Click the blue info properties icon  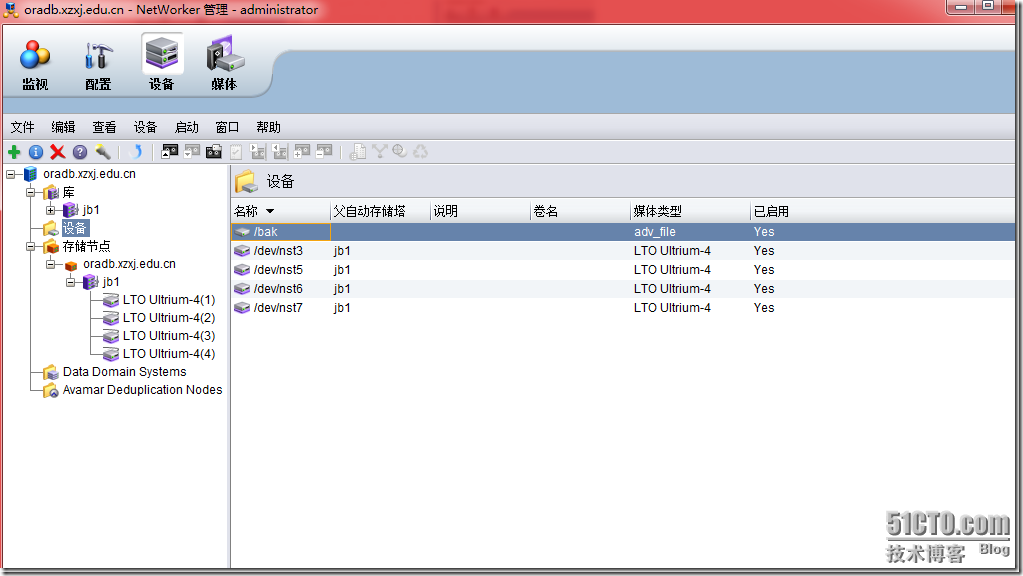[x=36, y=152]
